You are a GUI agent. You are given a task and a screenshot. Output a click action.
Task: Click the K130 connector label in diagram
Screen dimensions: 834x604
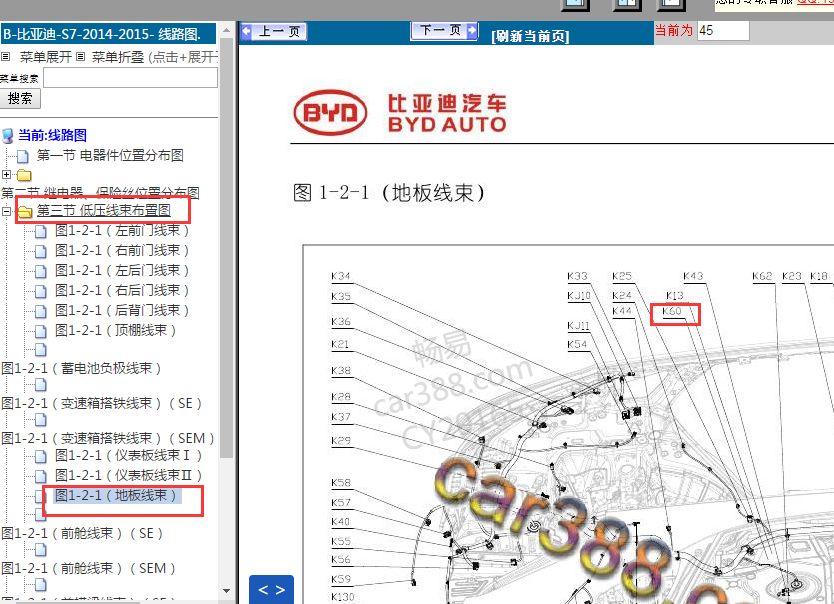[343, 597]
